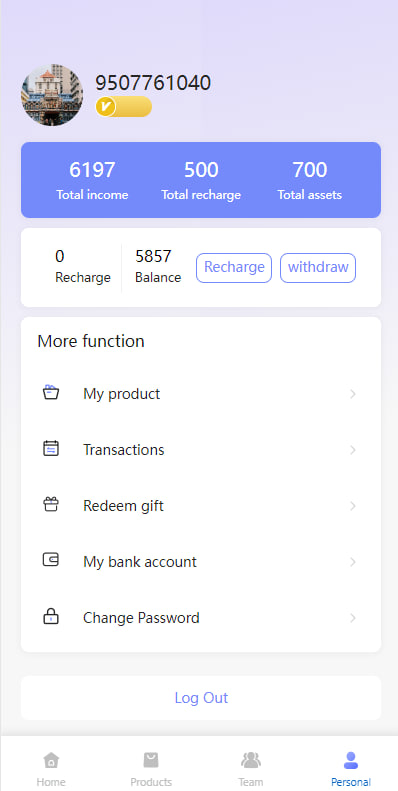Go to Home via house icon

(x=51, y=760)
